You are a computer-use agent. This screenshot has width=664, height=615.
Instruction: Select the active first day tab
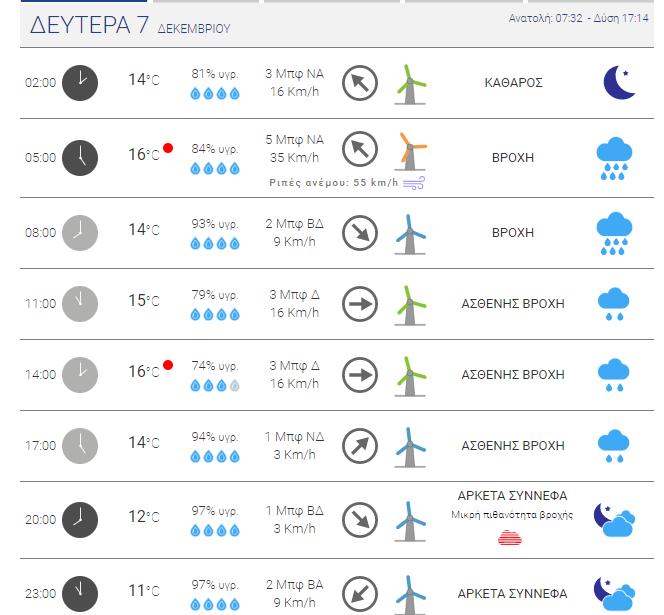(84, 1)
